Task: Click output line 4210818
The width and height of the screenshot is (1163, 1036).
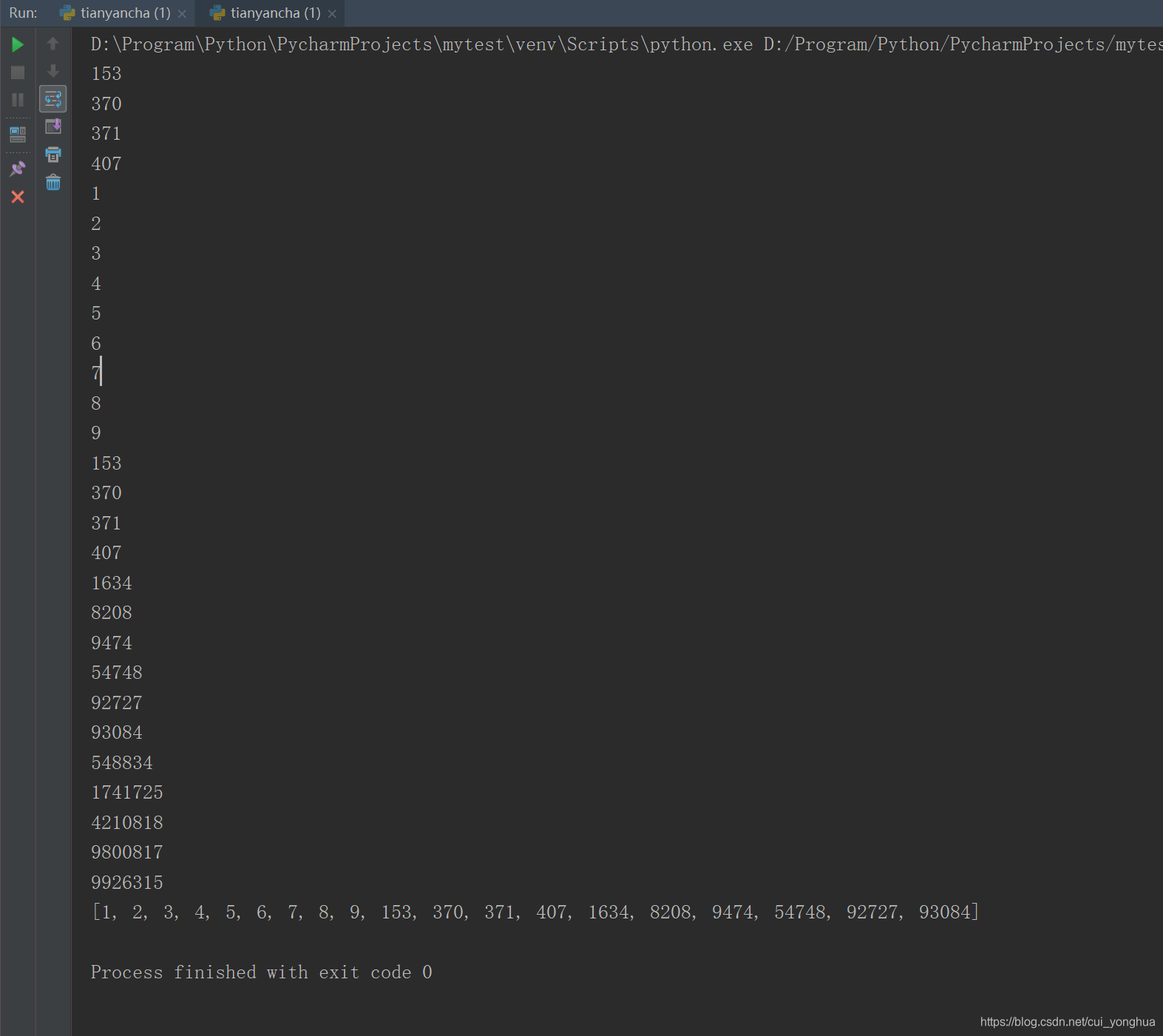Action: click(x=127, y=822)
